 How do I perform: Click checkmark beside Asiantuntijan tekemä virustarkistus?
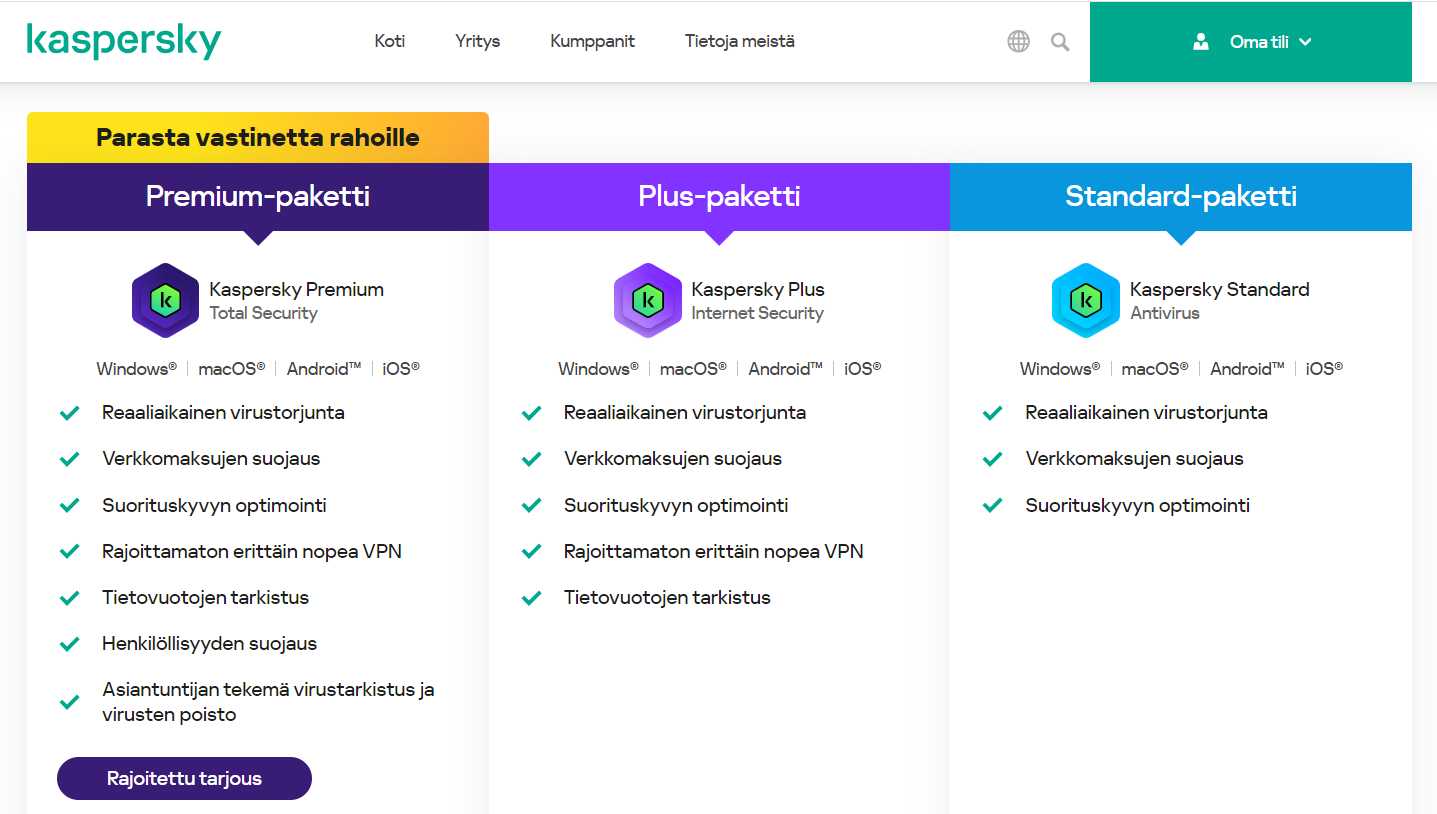pyautogui.click(x=69, y=702)
